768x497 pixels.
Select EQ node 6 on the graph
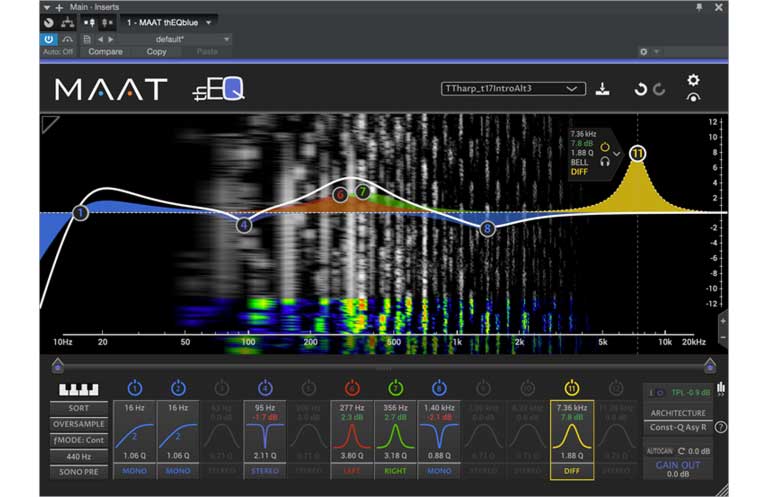[340, 195]
